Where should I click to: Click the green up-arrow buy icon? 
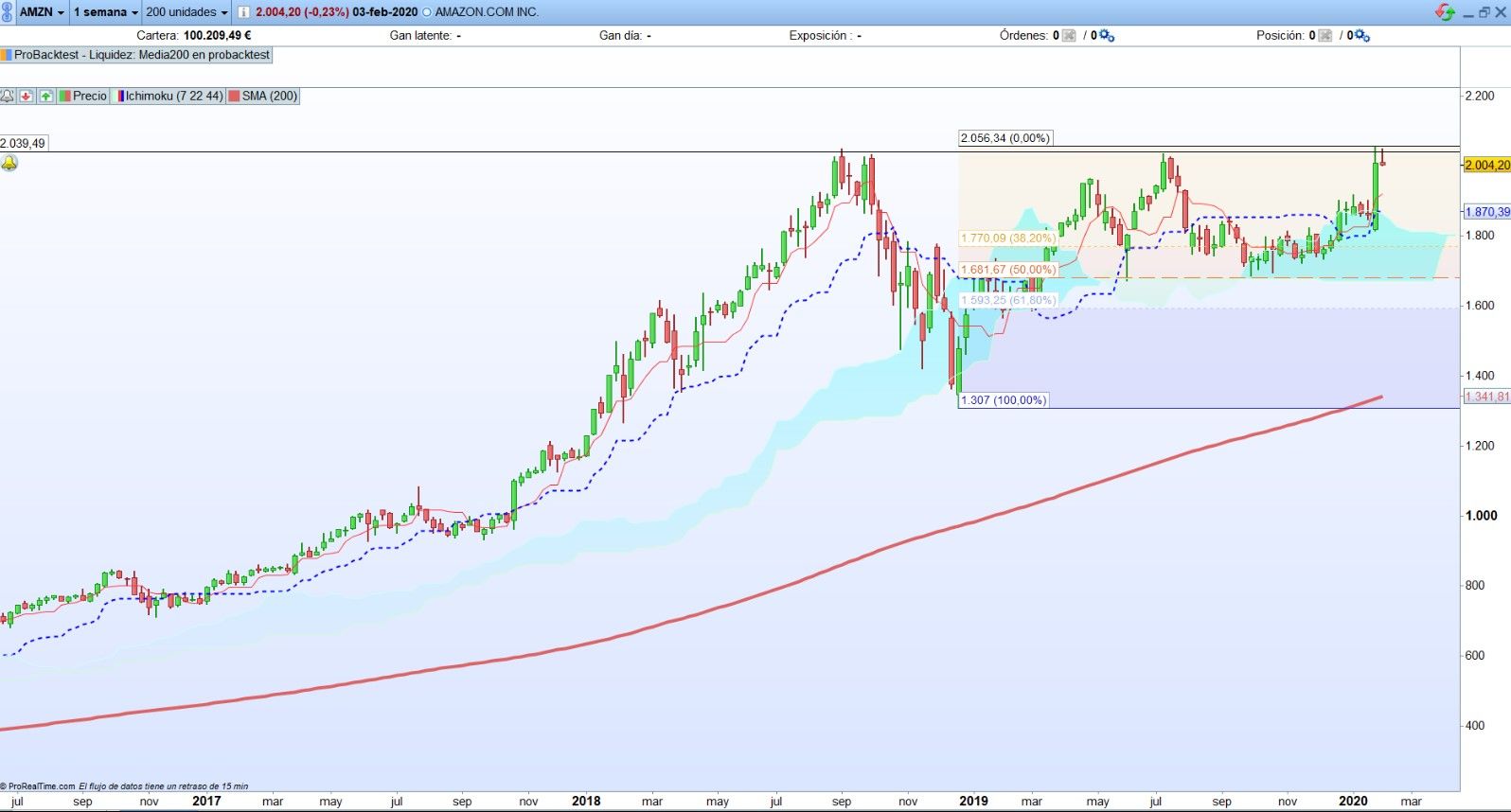tap(45, 96)
